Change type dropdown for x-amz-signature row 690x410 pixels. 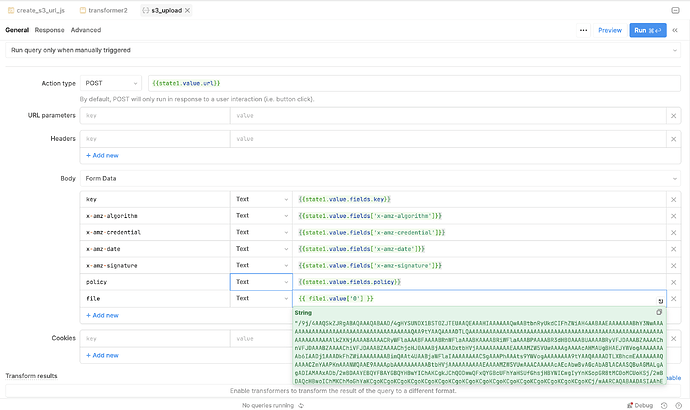click(x=261, y=265)
